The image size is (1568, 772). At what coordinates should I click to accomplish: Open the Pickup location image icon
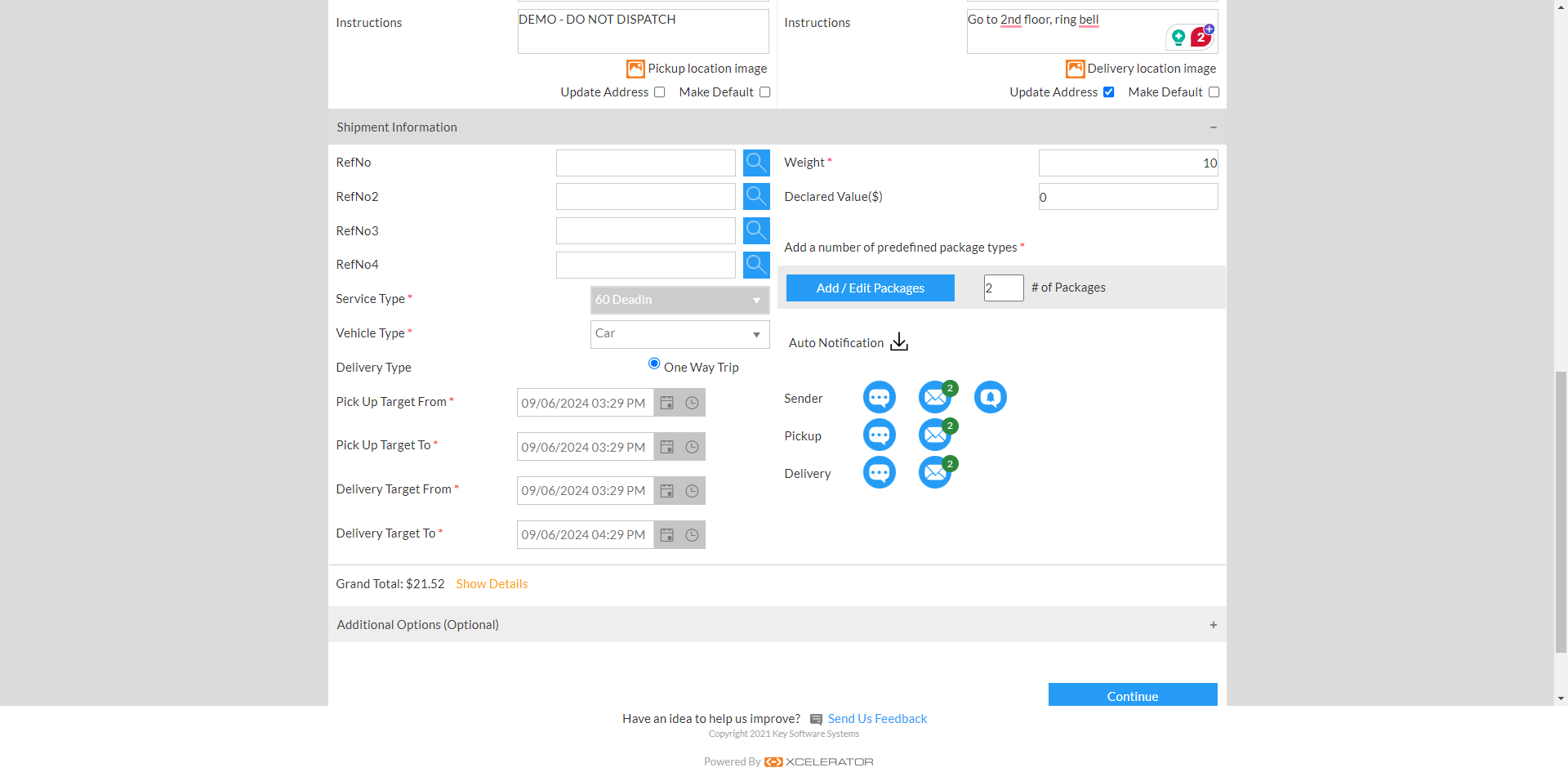point(635,69)
